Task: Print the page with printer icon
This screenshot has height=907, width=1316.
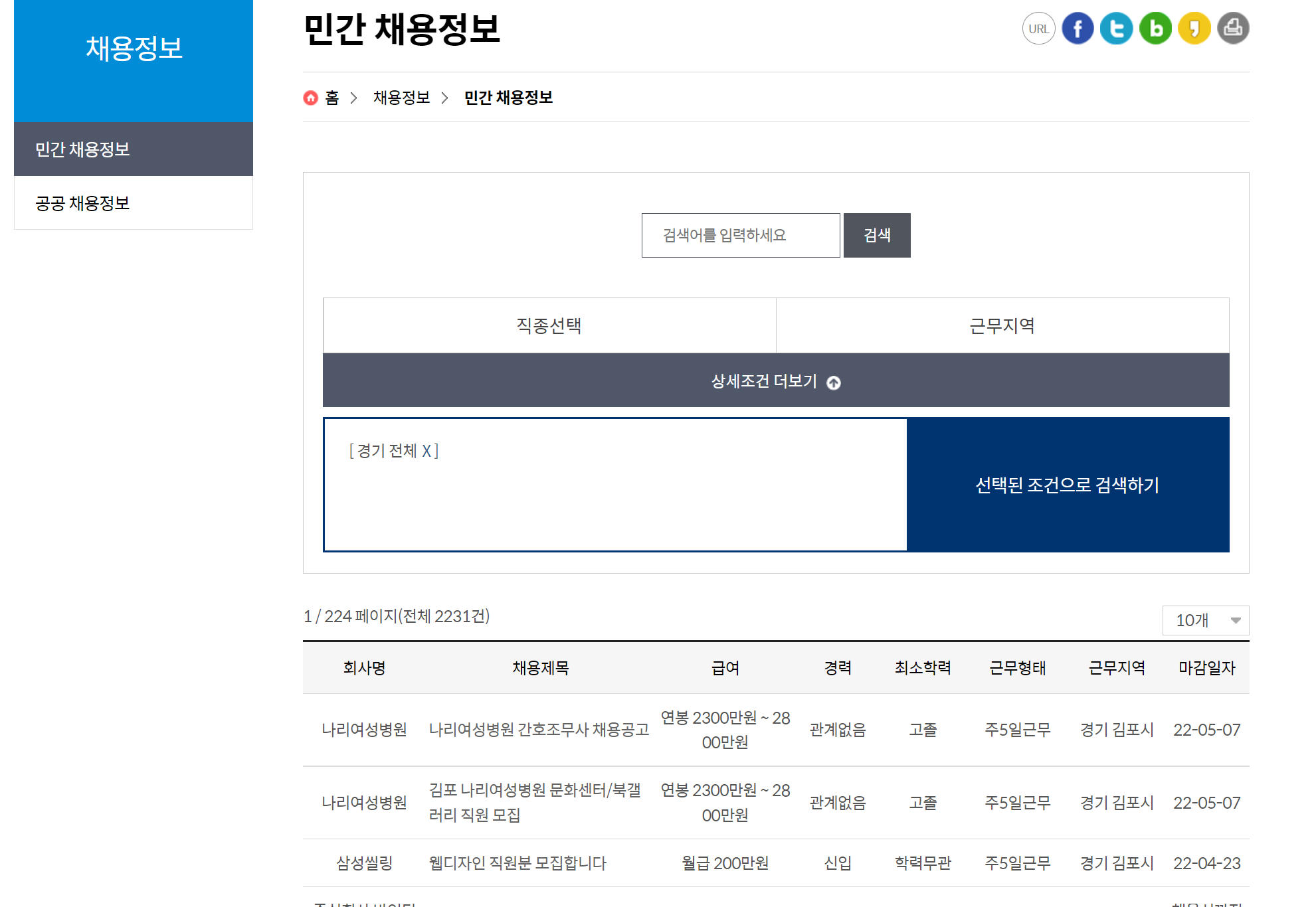Action: tap(1233, 29)
